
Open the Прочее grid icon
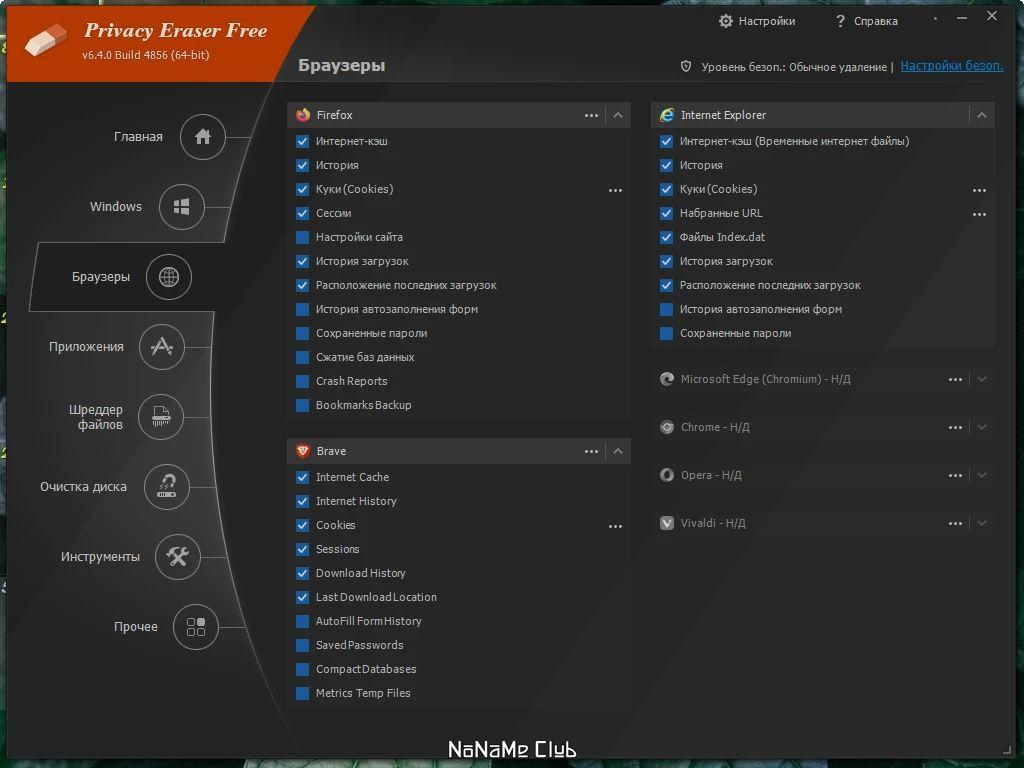click(x=195, y=627)
